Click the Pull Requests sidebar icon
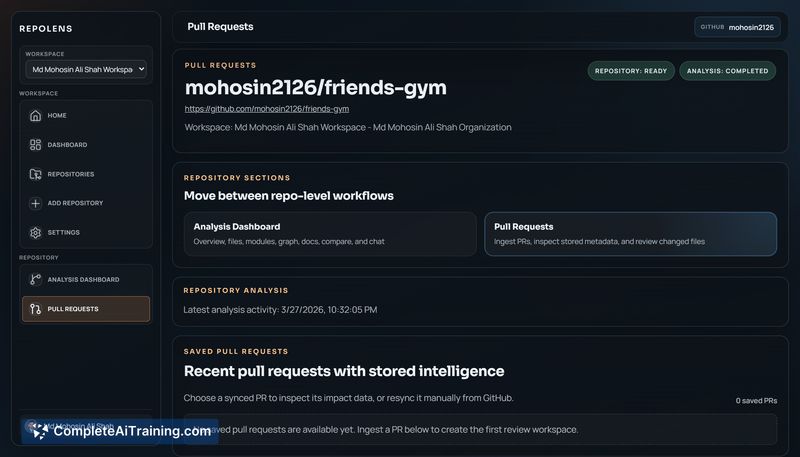 (36, 309)
